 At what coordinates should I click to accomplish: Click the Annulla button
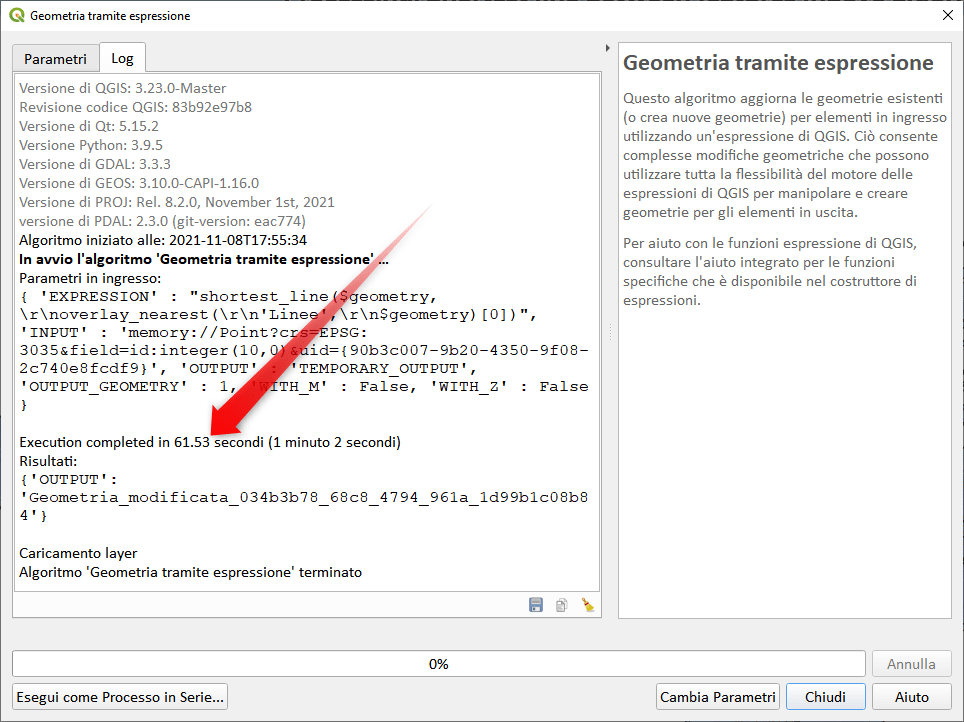[911, 664]
